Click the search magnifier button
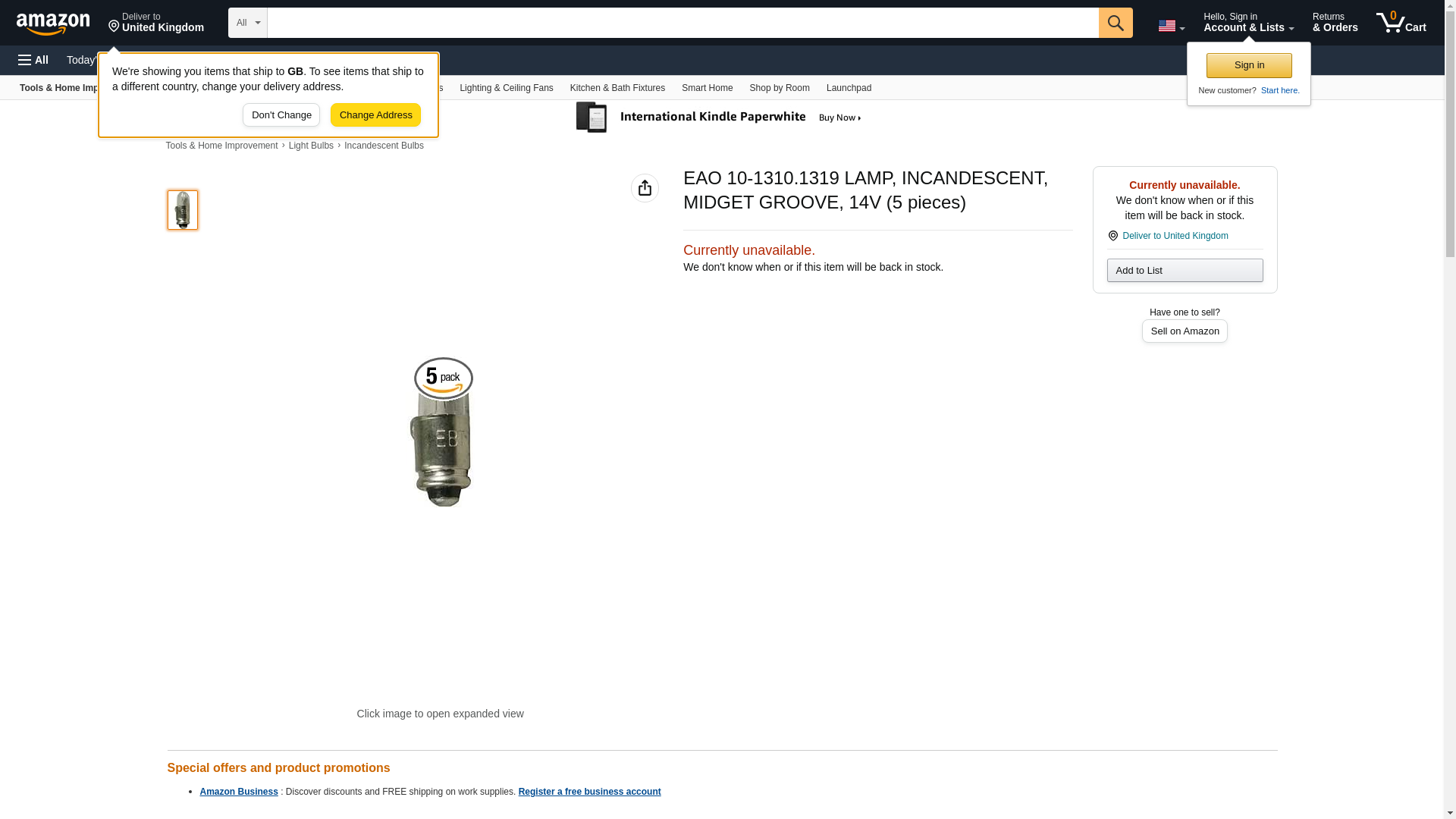 pyautogui.click(x=1116, y=23)
